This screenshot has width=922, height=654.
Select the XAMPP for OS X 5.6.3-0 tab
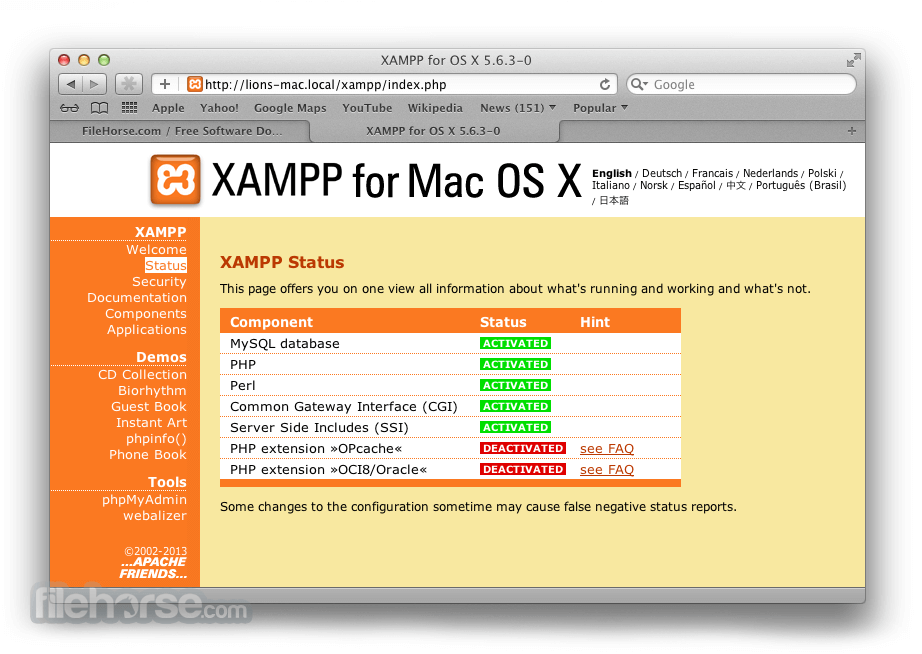(433, 131)
